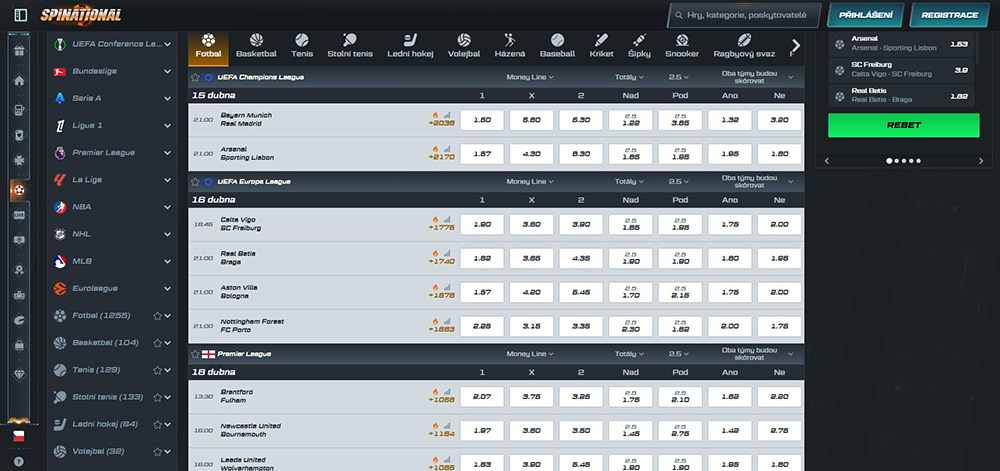The height and width of the screenshot is (471, 1000).
Task: Select the Lední hokej sport tab
Action: click(411, 47)
